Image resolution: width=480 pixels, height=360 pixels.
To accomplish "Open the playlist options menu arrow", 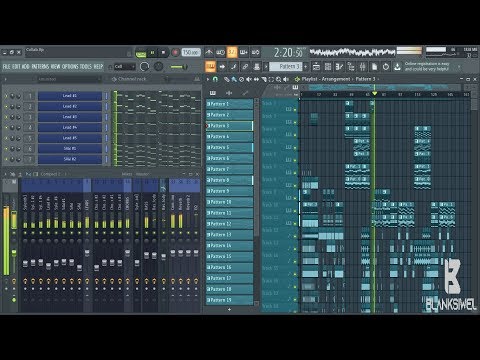I will (208, 79).
